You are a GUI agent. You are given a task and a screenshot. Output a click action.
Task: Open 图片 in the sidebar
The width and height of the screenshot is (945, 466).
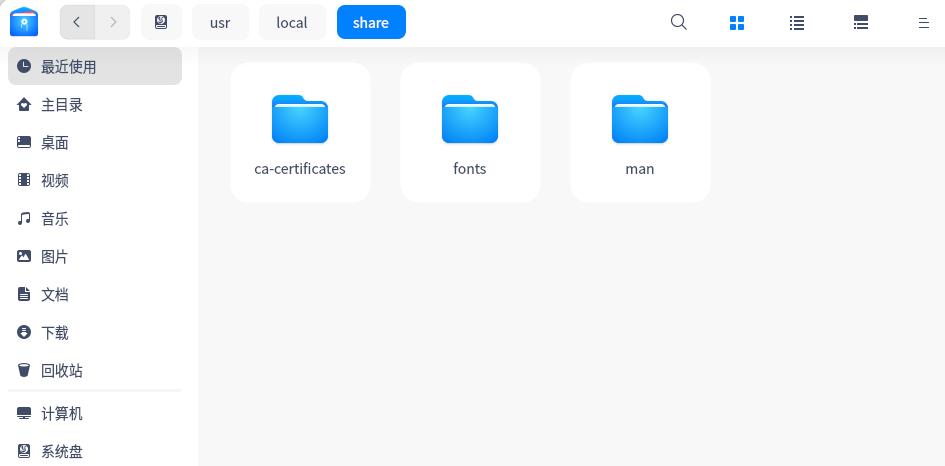[95, 256]
